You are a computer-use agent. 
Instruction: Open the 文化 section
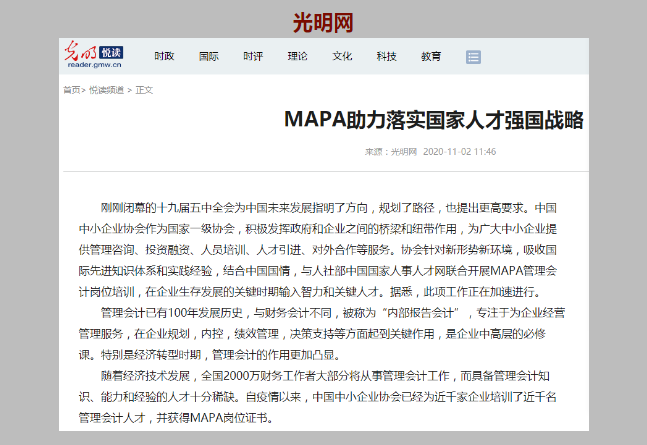click(342, 56)
